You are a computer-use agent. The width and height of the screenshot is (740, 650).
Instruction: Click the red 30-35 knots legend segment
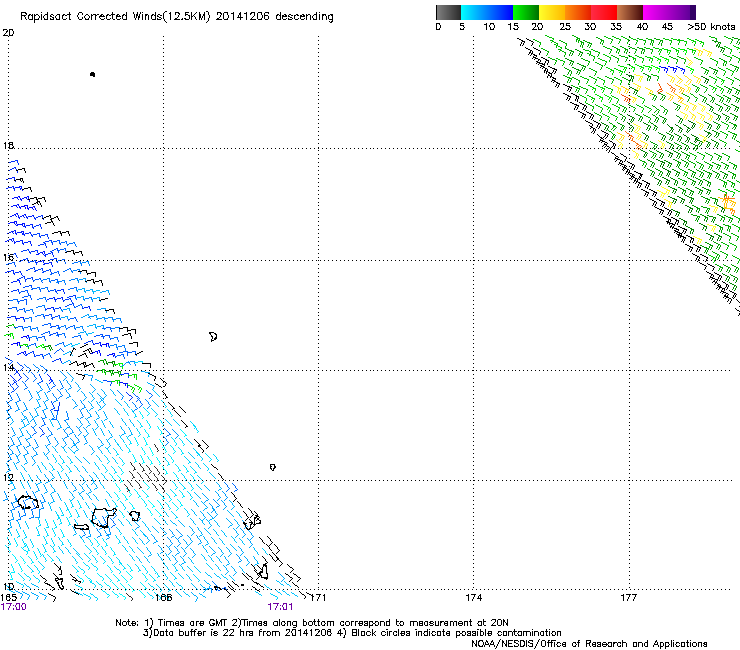(604, 12)
